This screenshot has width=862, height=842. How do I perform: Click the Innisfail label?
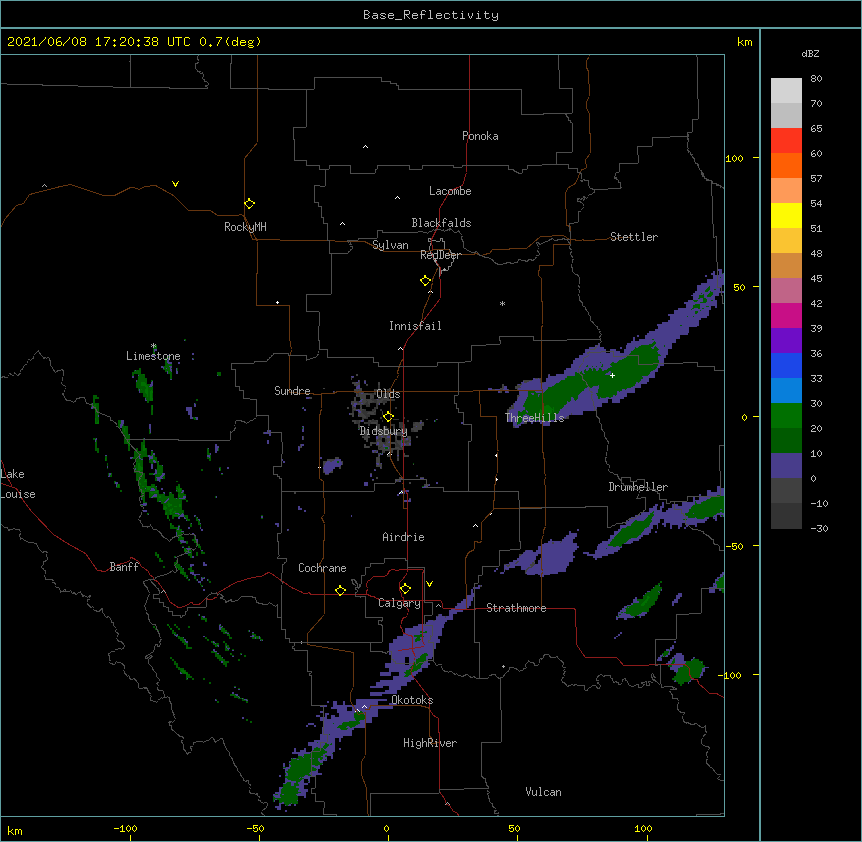[415, 326]
